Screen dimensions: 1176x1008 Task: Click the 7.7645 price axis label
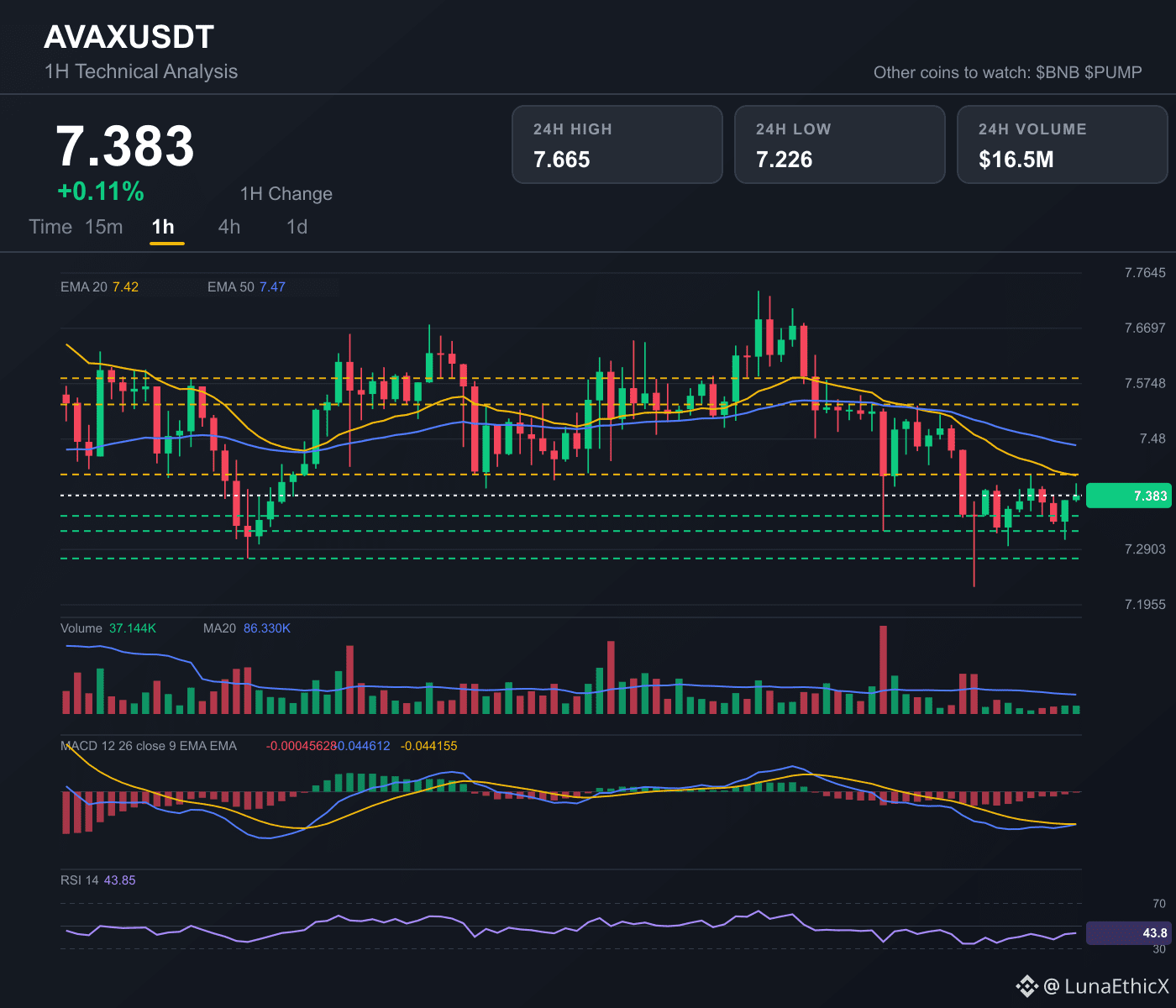coord(1145,272)
